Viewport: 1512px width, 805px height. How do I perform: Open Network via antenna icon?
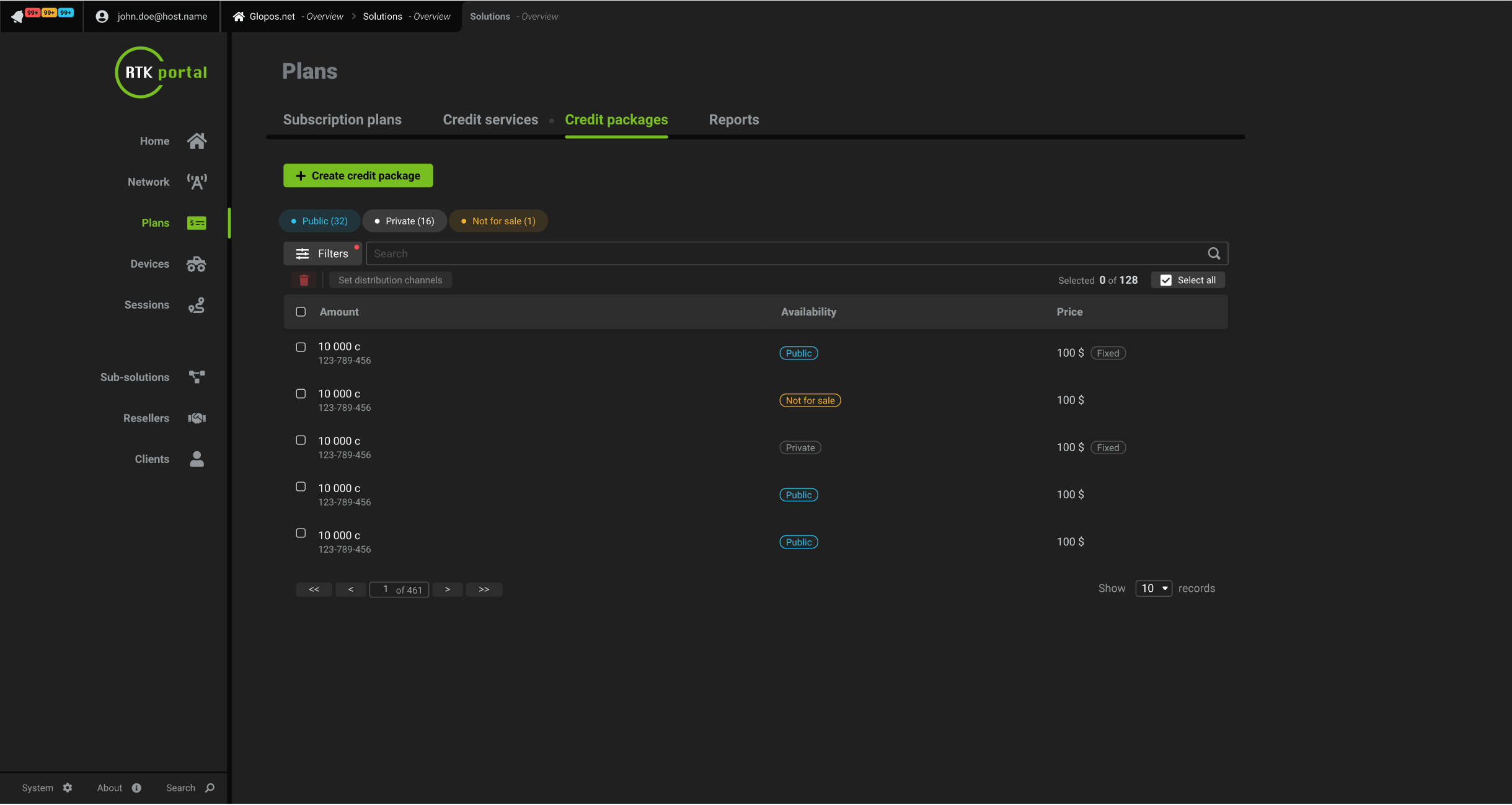(197, 182)
